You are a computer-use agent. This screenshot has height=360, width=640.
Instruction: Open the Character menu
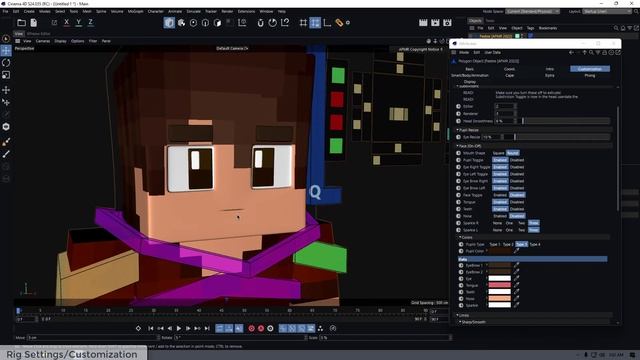156,11
